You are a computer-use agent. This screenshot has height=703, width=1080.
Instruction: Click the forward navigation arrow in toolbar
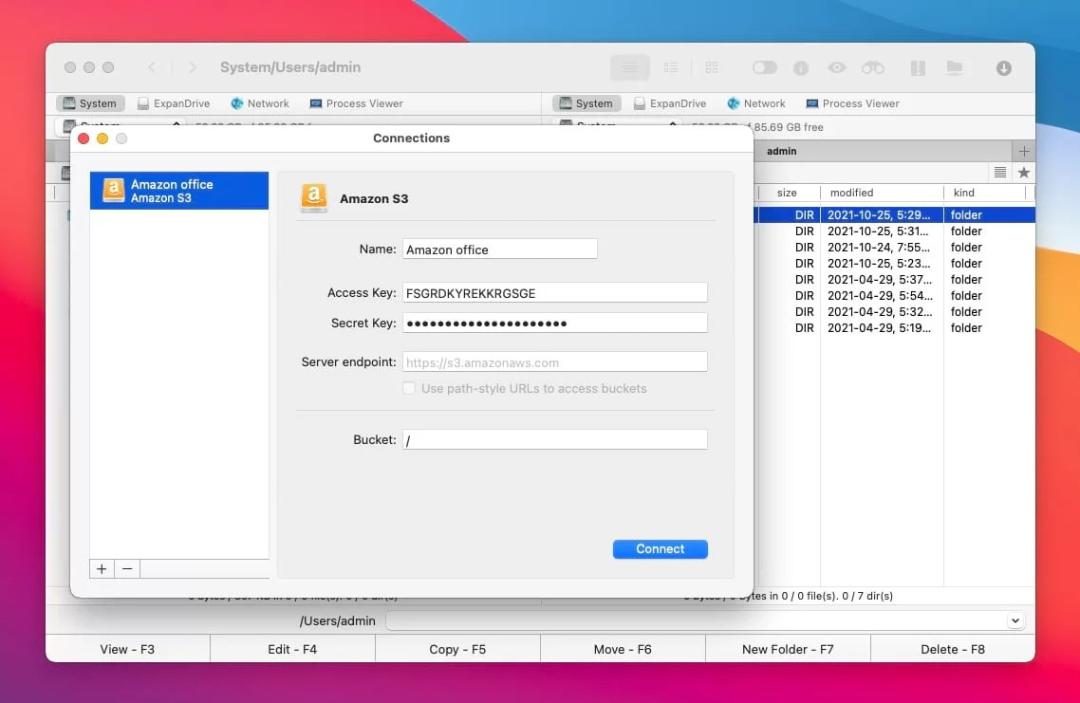(192, 67)
